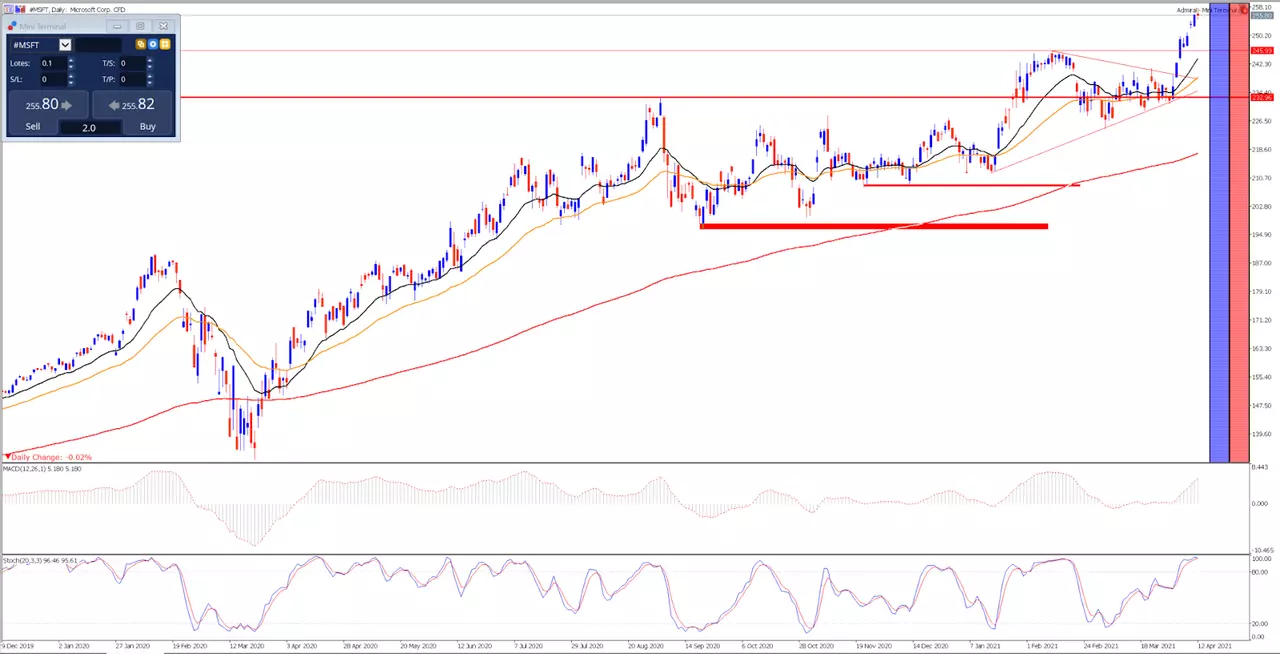Increase the T/P value with the up arrow
Image resolution: width=1280 pixels, height=654 pixels.
(x=150, y=76)
